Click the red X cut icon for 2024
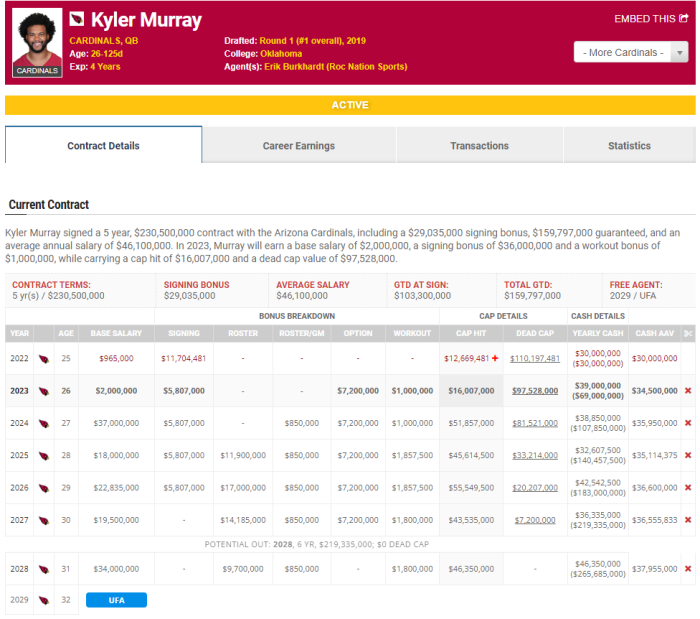Viewport: 700px width, 619px height. point(688,423)
